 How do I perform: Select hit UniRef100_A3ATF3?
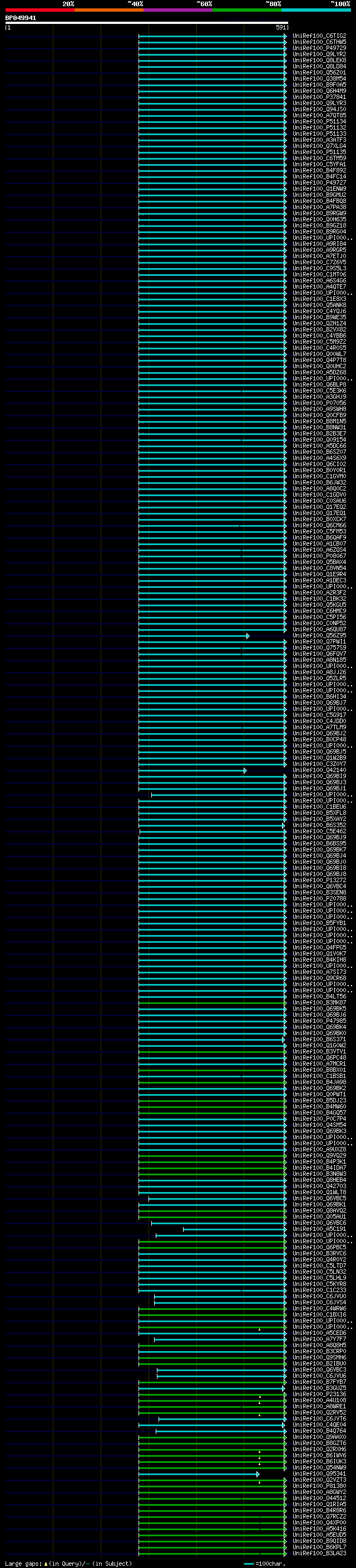(319, 140)
